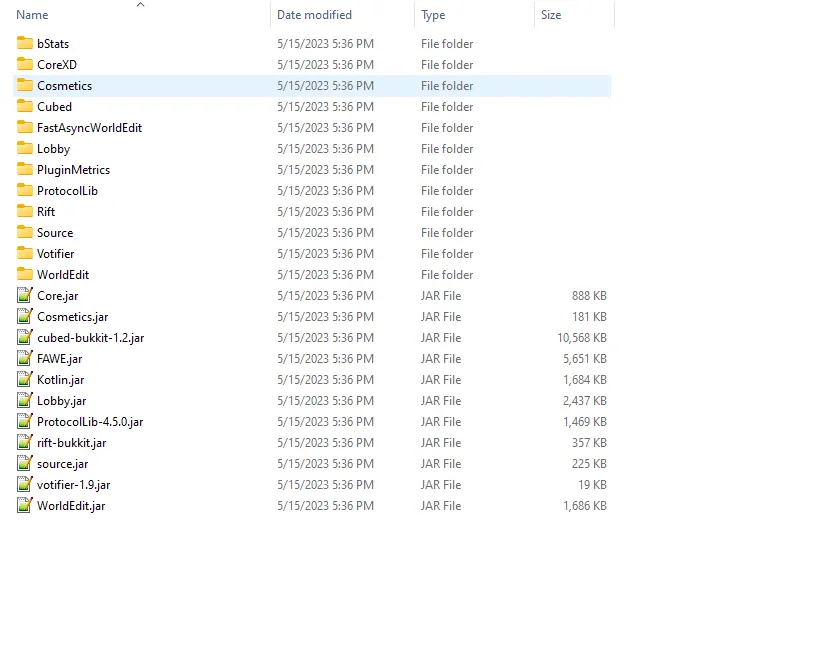Screen dimensions: 817x652
Task: Select cubed-bukkit-1.2.jar file name
Action: point(90,338)
